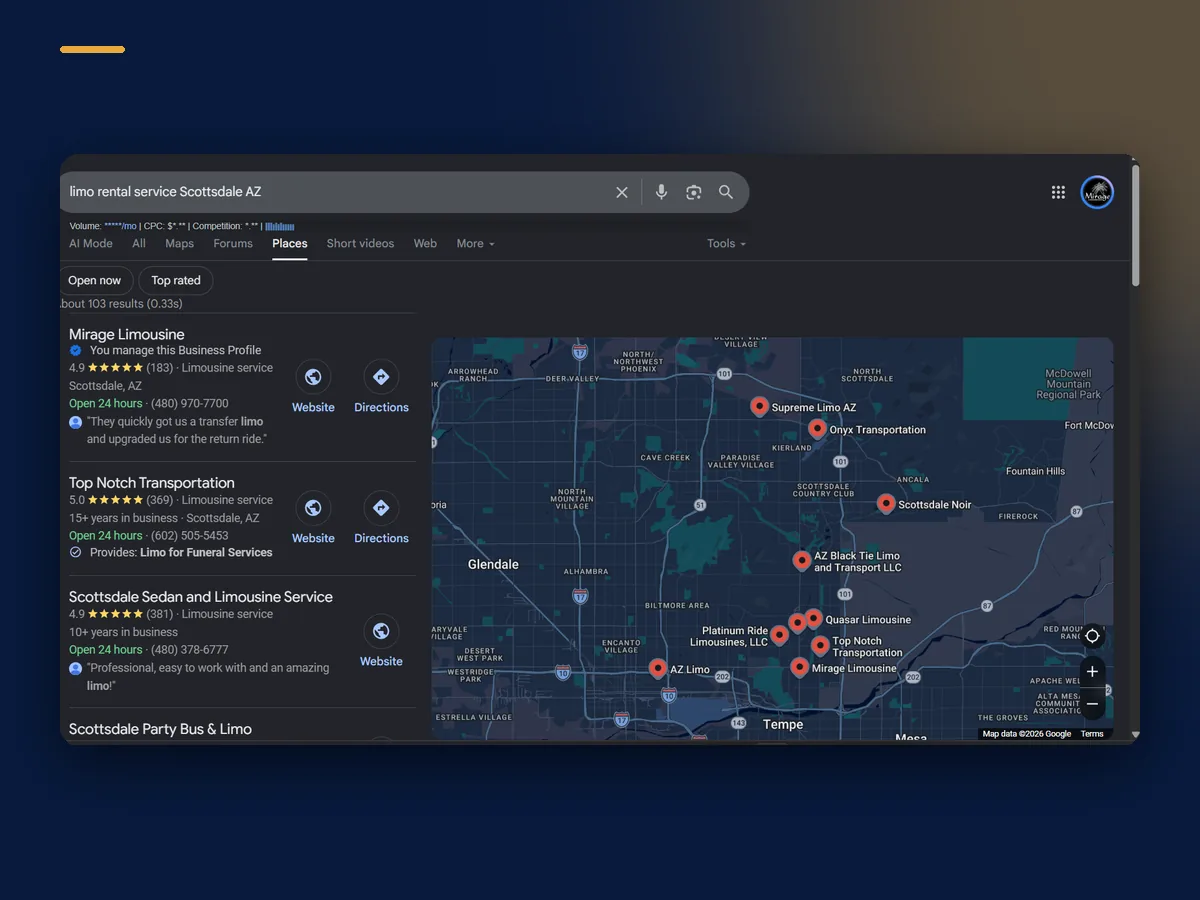Click the Glendale label on the map

click(493, 565)
